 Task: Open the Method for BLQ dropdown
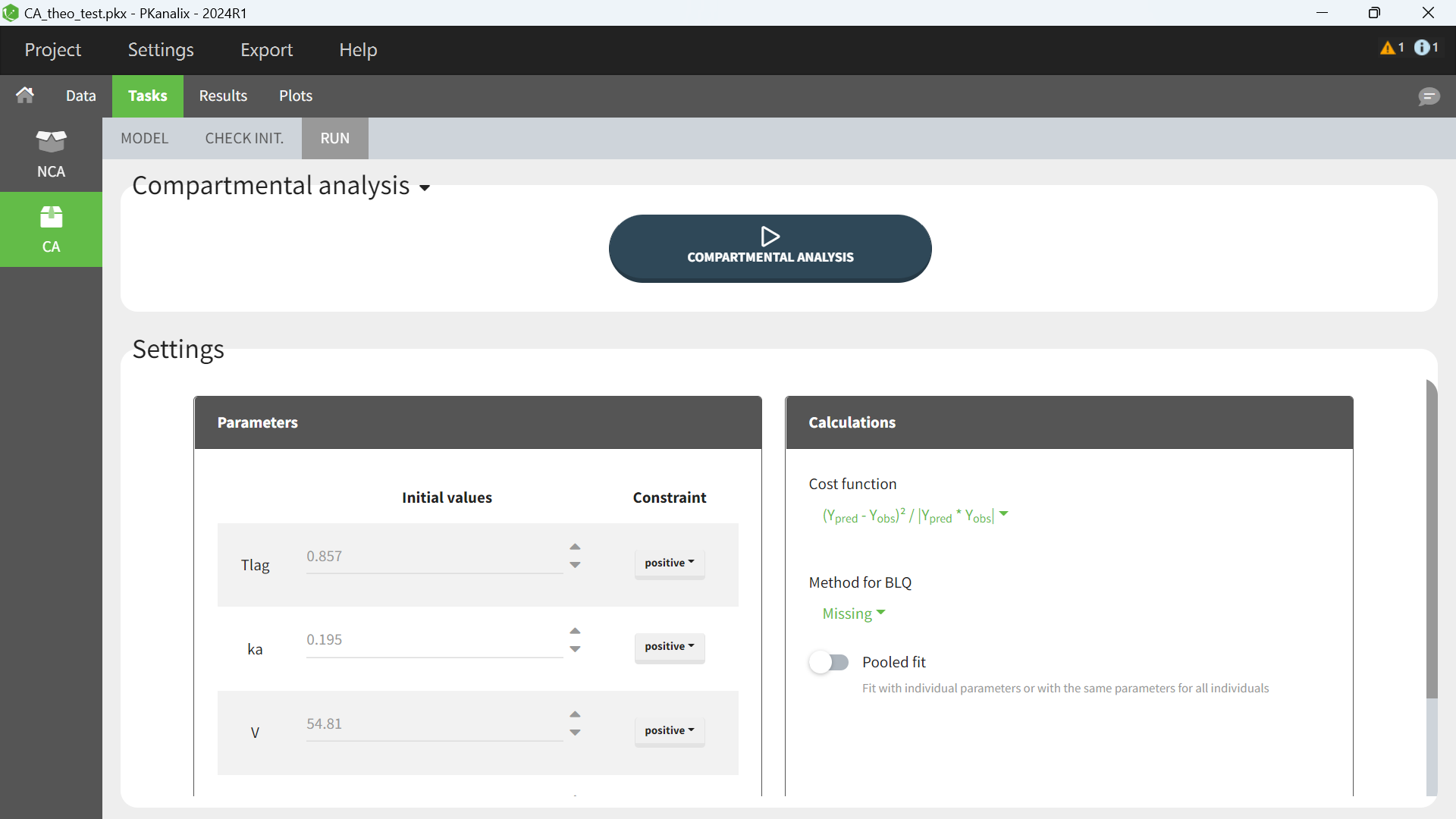click(853, 613)
